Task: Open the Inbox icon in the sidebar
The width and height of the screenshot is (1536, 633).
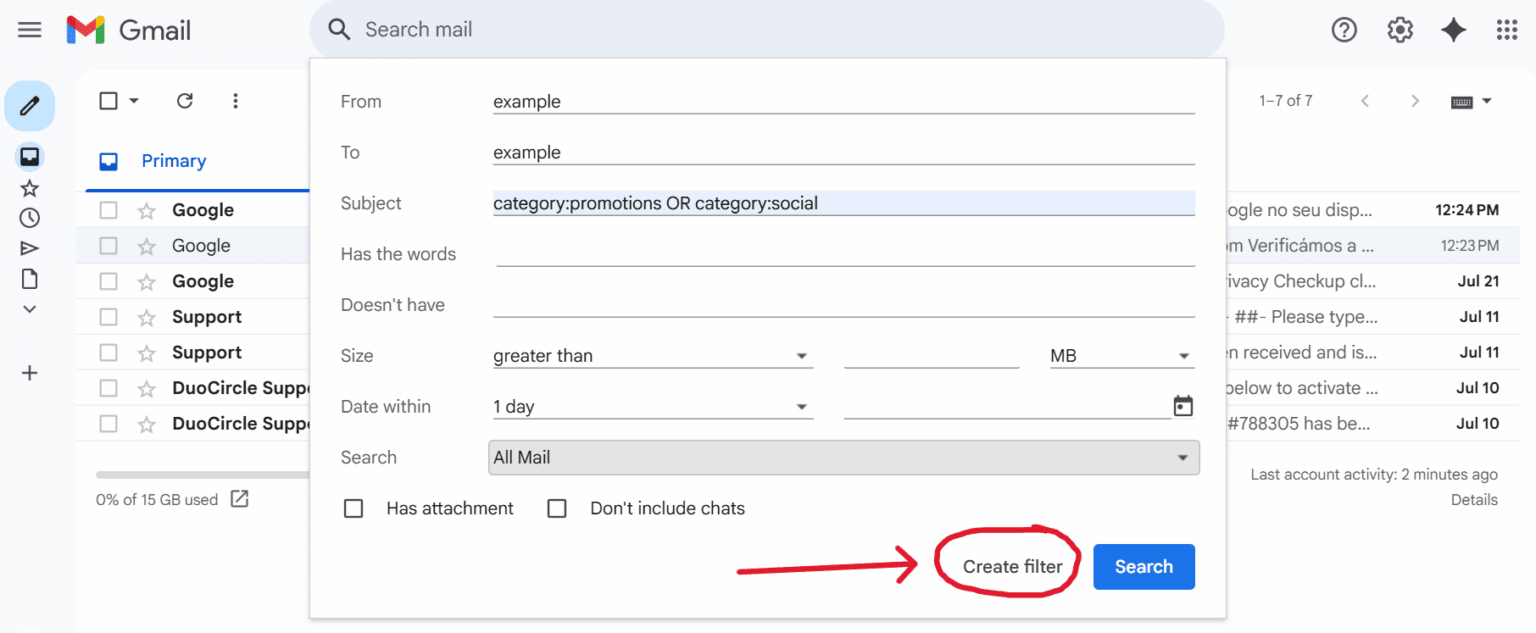Action: pyautogui.click(x=30, y=157)
